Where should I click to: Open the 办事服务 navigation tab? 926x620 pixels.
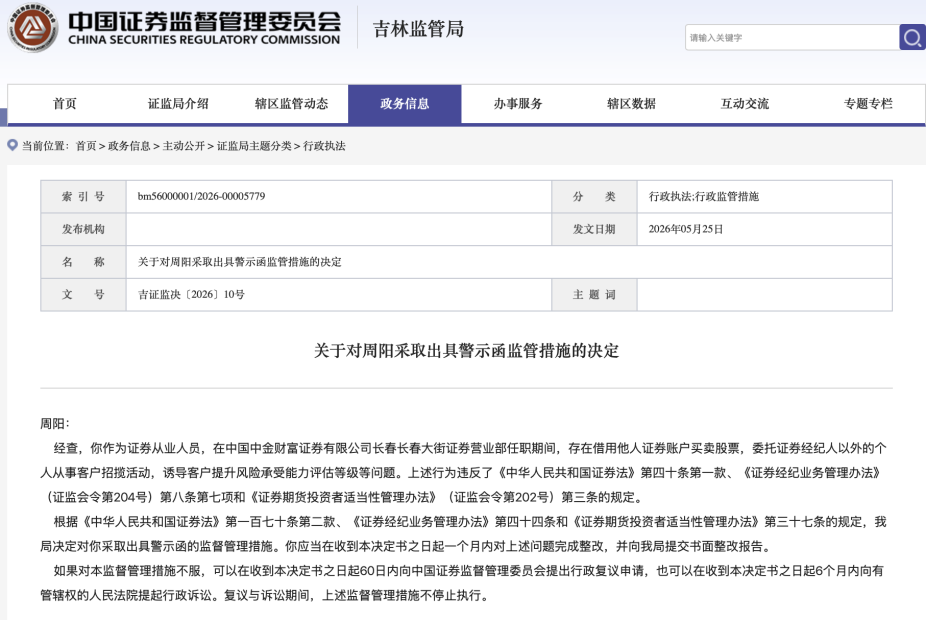click(518, 104)
